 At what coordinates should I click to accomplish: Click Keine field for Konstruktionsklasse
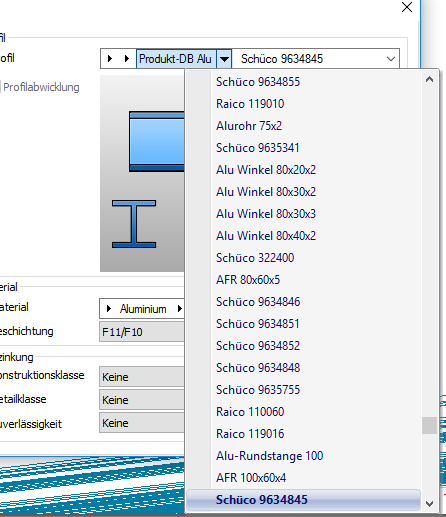142,377
